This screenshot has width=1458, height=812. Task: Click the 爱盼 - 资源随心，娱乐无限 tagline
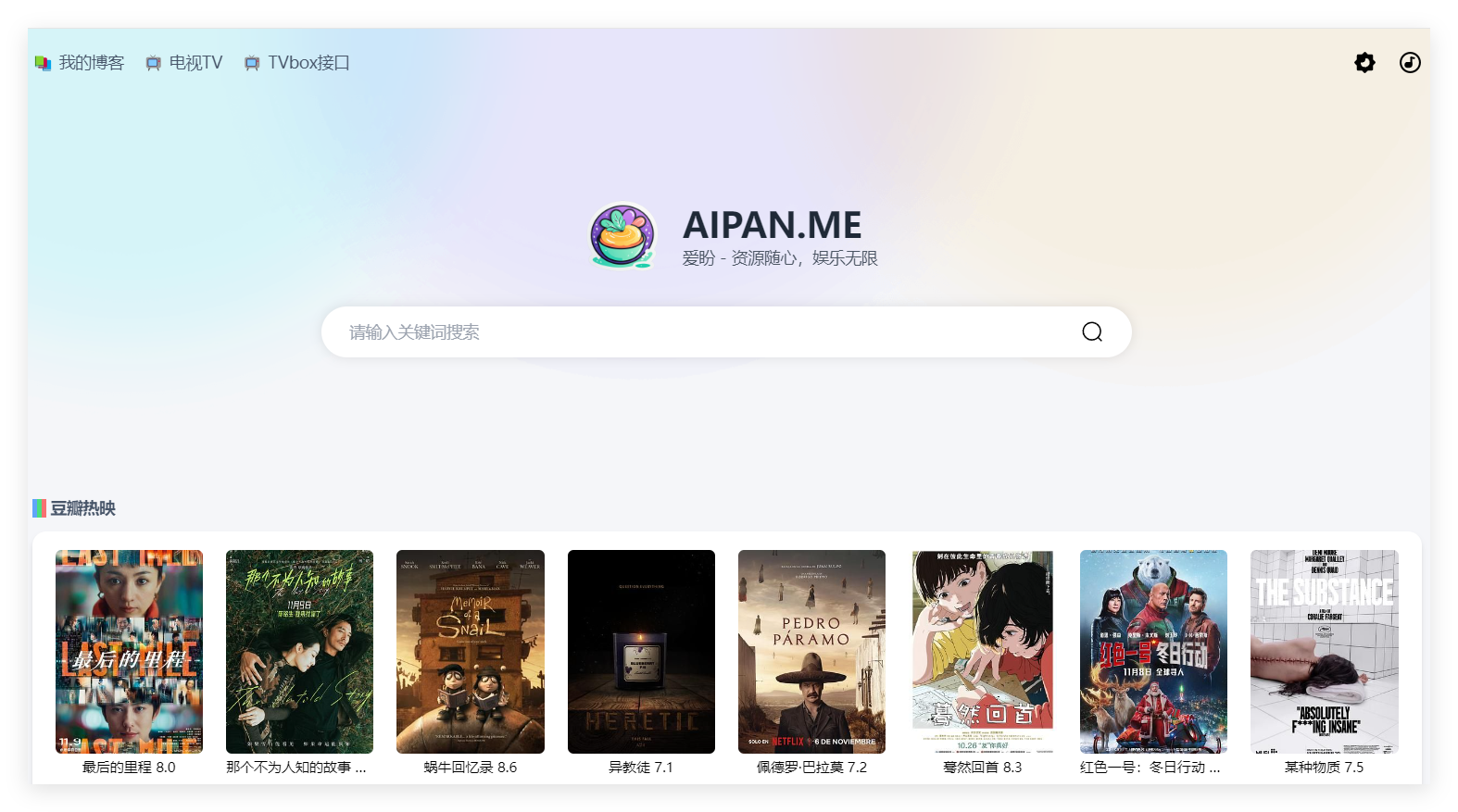780,258
